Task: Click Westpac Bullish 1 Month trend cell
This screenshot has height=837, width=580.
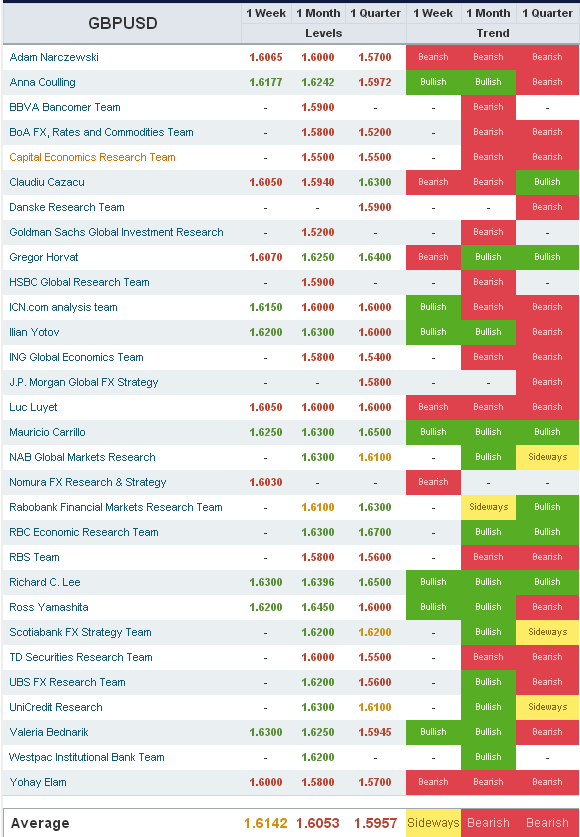Action: pos(488,757)
